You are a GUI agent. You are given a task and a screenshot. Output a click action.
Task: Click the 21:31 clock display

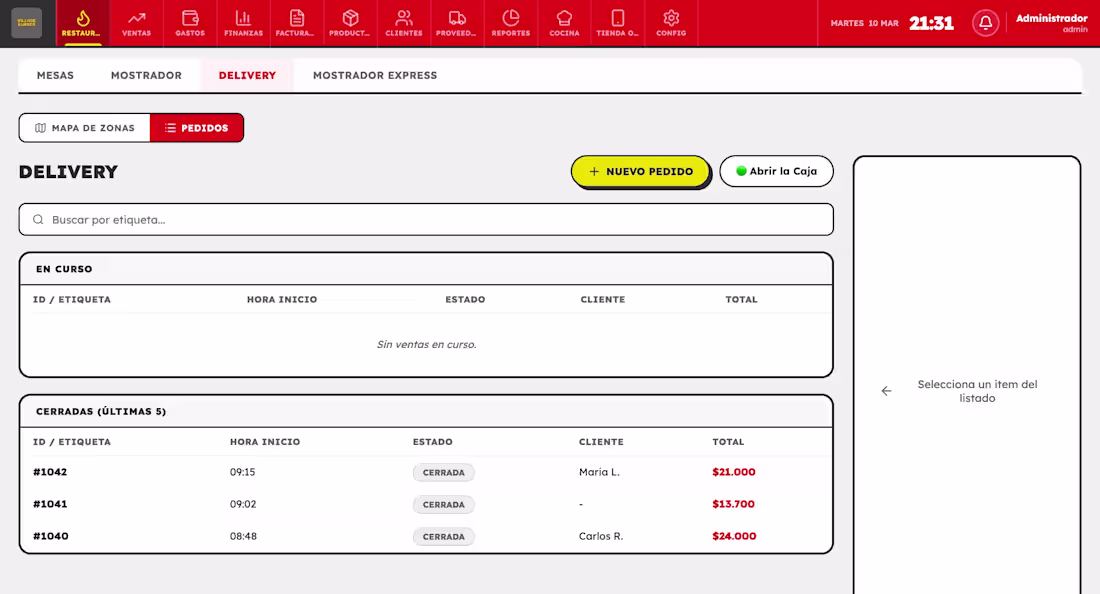point(931,23)
